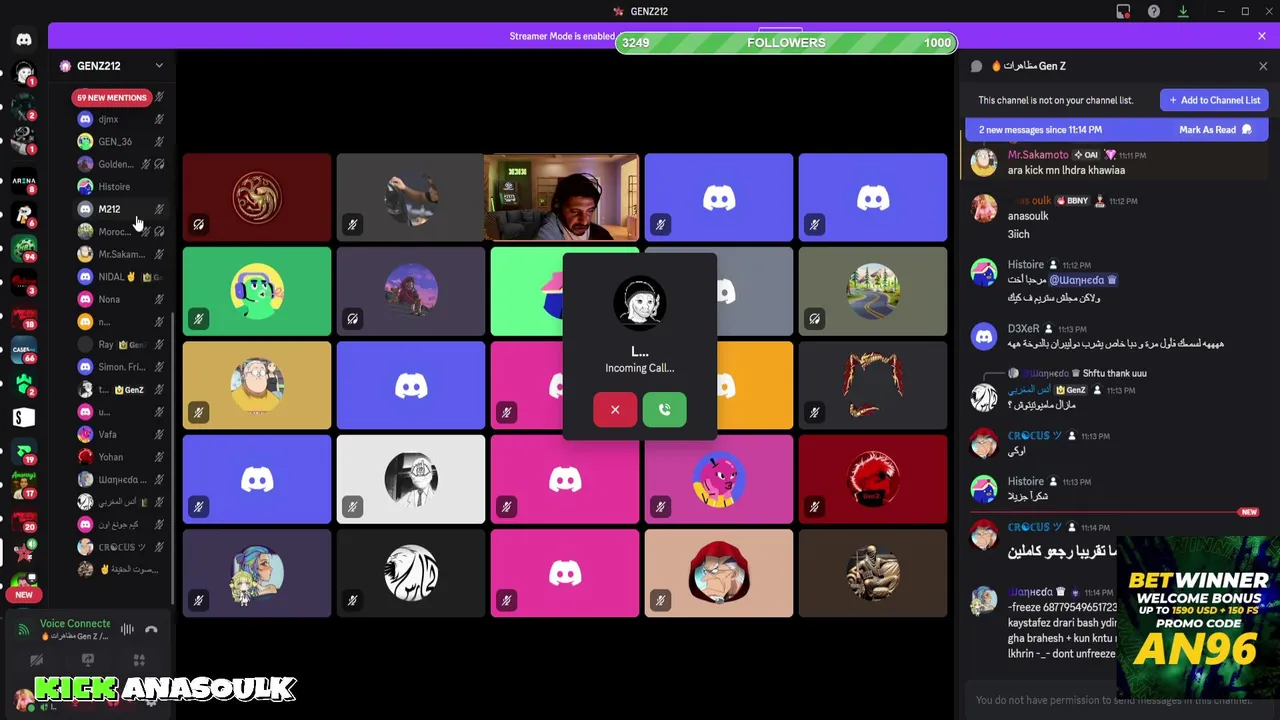Open noise suppression waveform icon
The height and width of the screenshot is (720, 1280).
pos(127,629)
